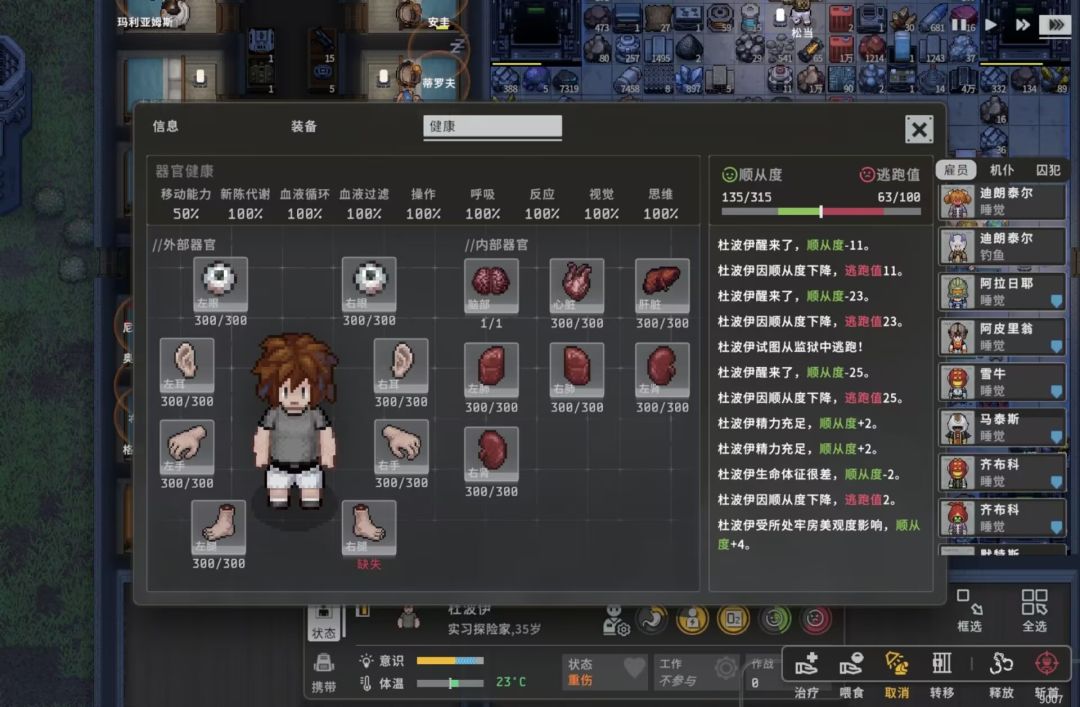Image resolution: width=1080 pixels, height=707 pixels.
Task: Click the 释放 release prisoner icon
Action: point(1001,664)
